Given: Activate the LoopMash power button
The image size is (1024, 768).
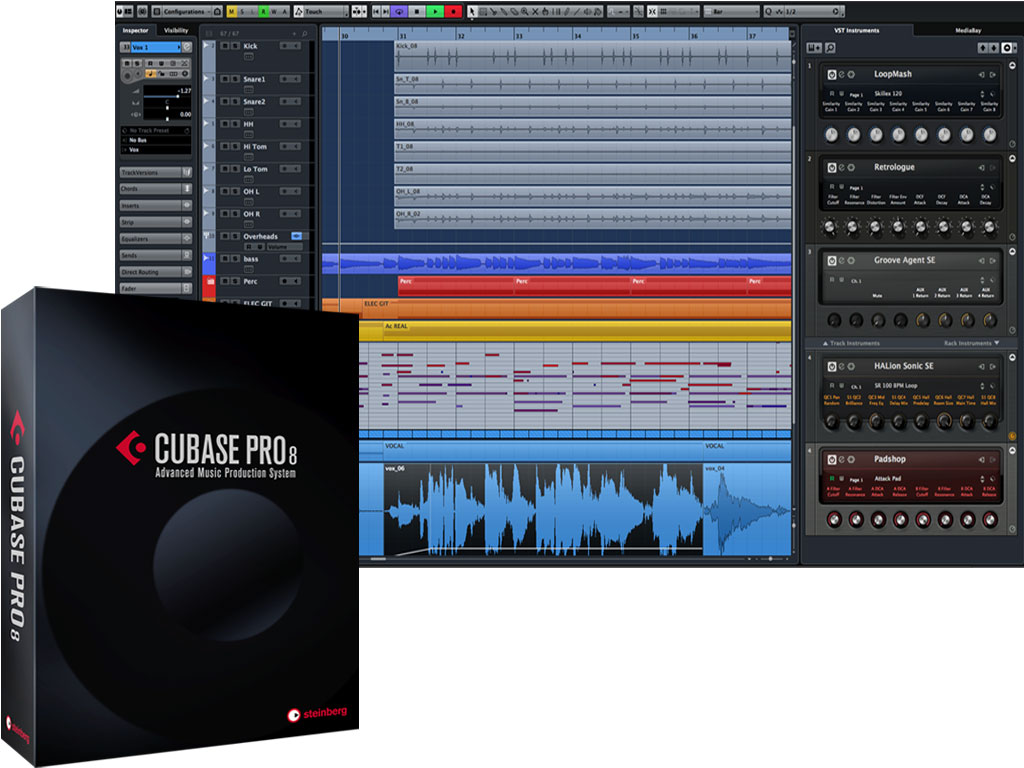Looking at the screenshot, I should [x=830, y=75].
